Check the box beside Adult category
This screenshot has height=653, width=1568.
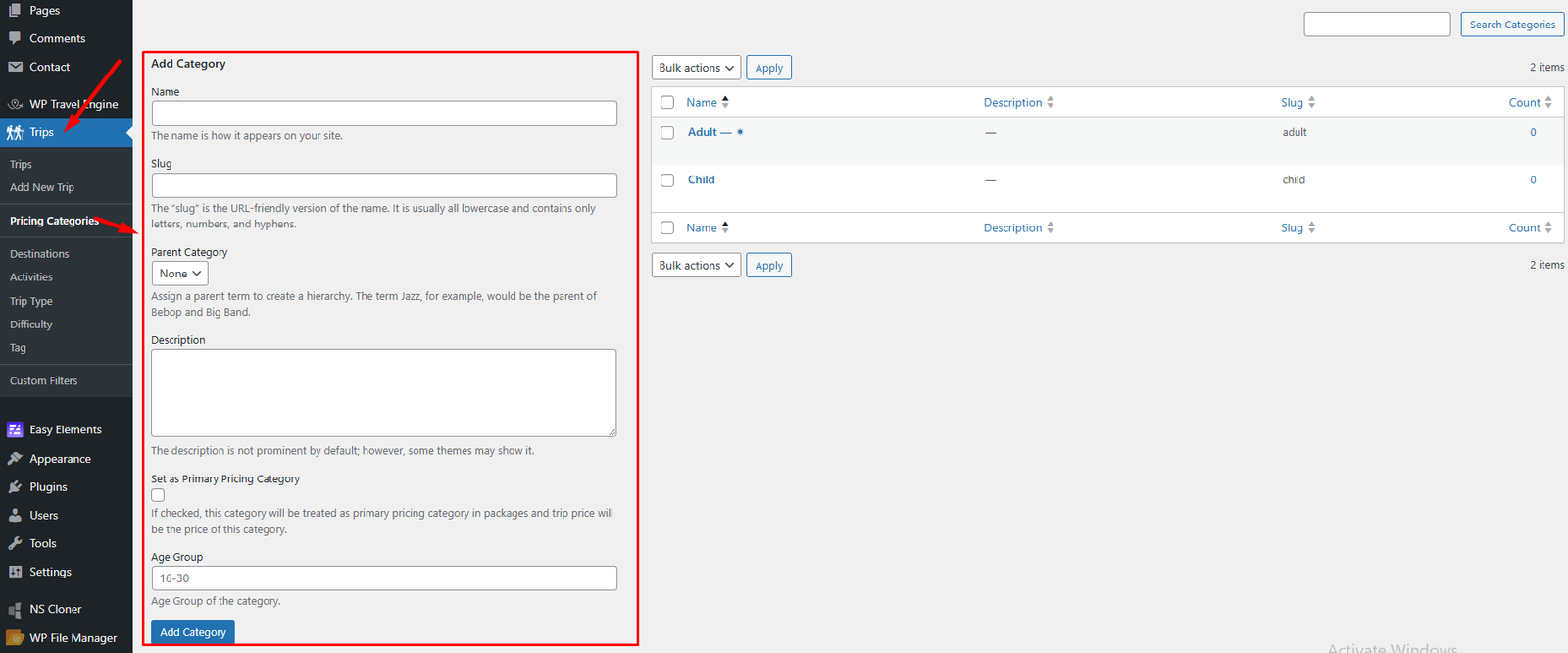pyautogui.click(x=667, y=133)
